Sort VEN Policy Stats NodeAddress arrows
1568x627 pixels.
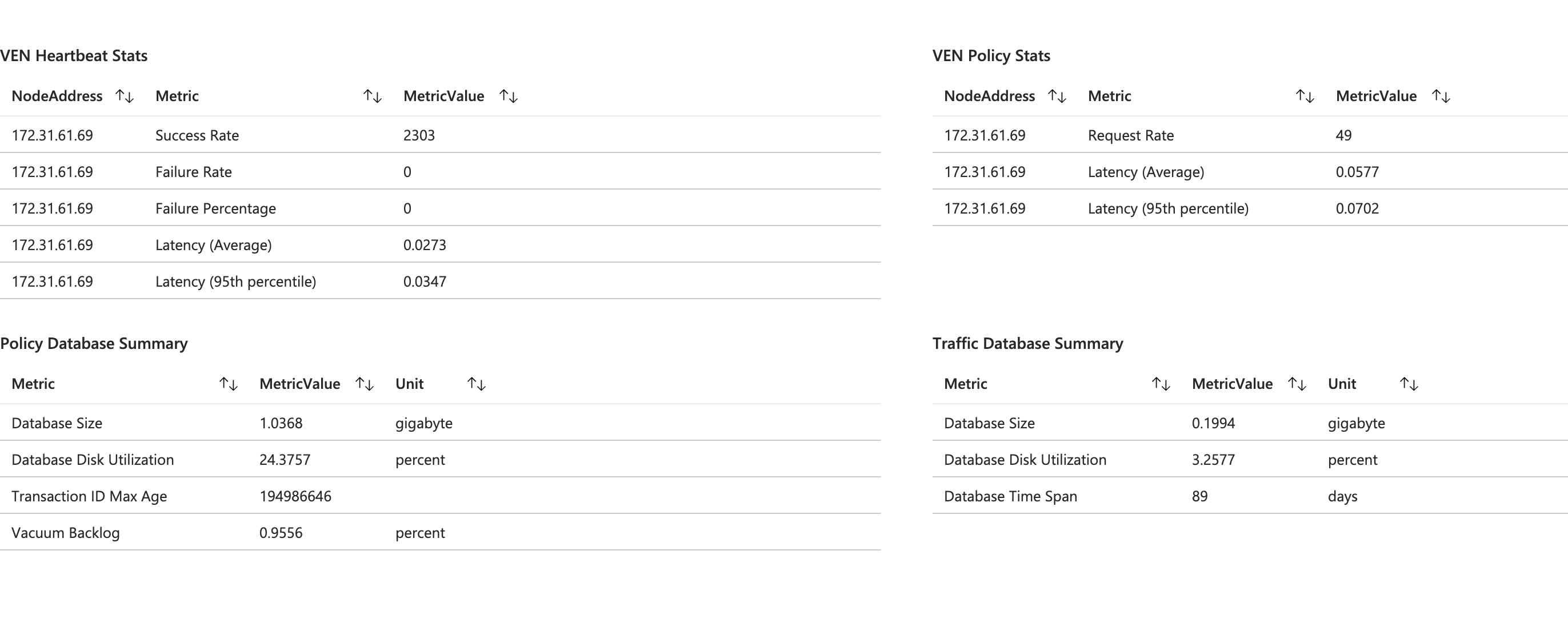(1057, 96)
